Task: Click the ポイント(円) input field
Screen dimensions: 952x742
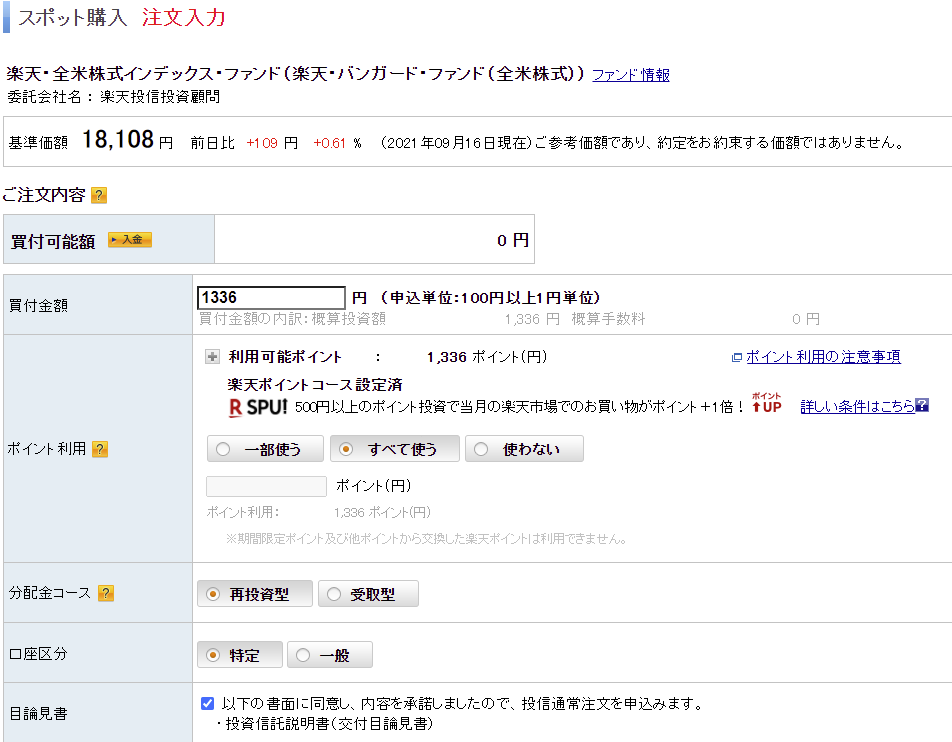Action: [x=267, y=486]
